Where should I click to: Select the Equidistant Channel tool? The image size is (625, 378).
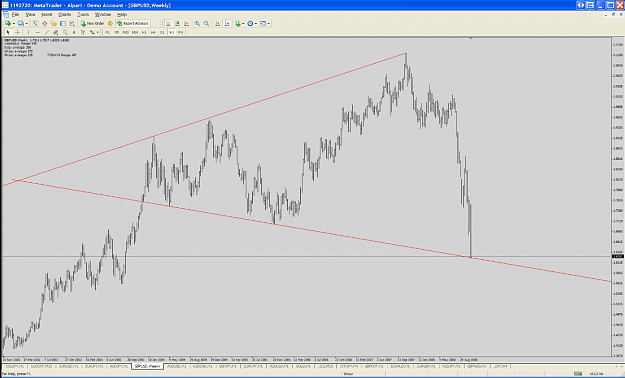pos(56,32)
